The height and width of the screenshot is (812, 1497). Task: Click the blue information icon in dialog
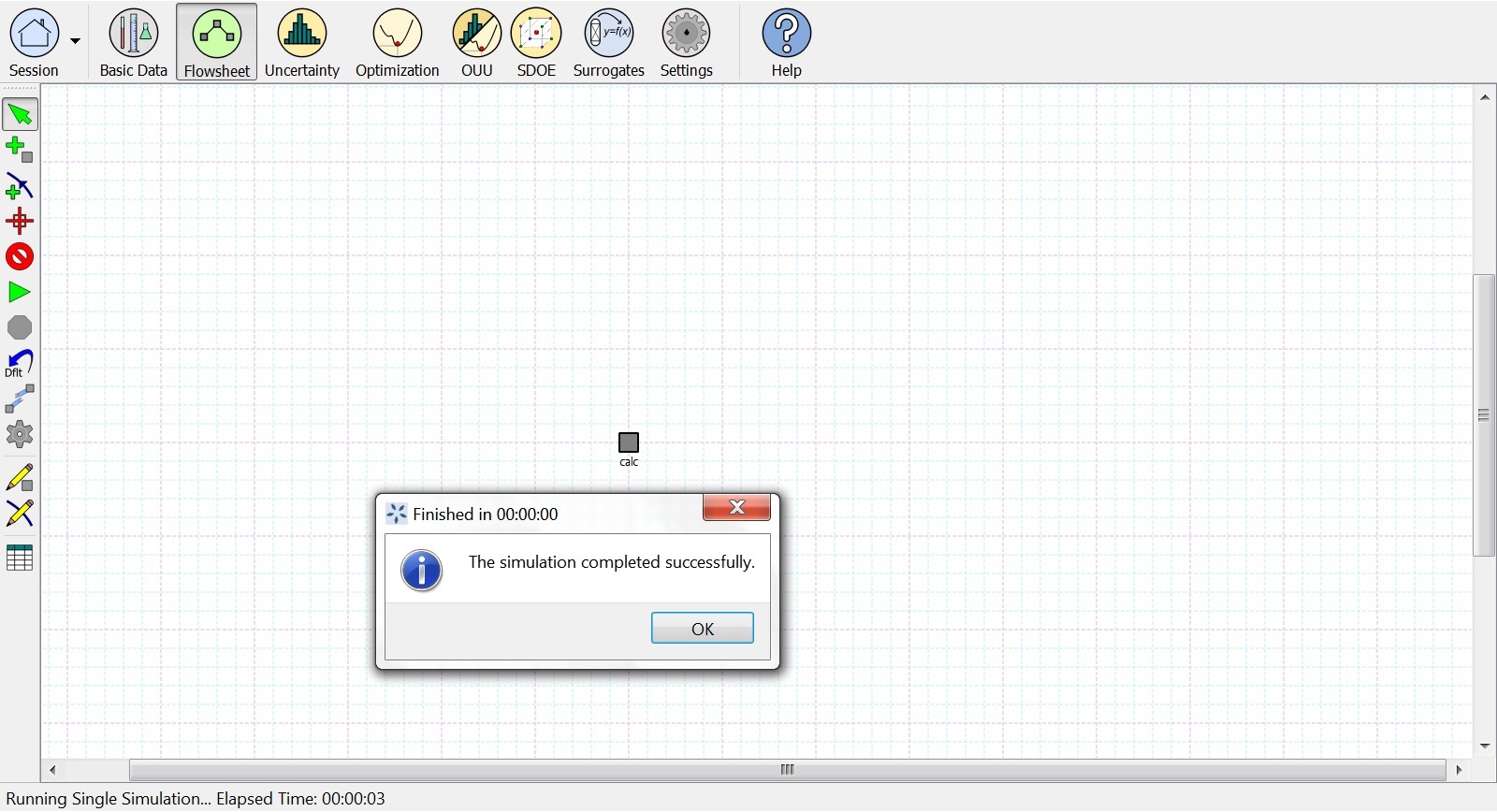pos(422,571)
